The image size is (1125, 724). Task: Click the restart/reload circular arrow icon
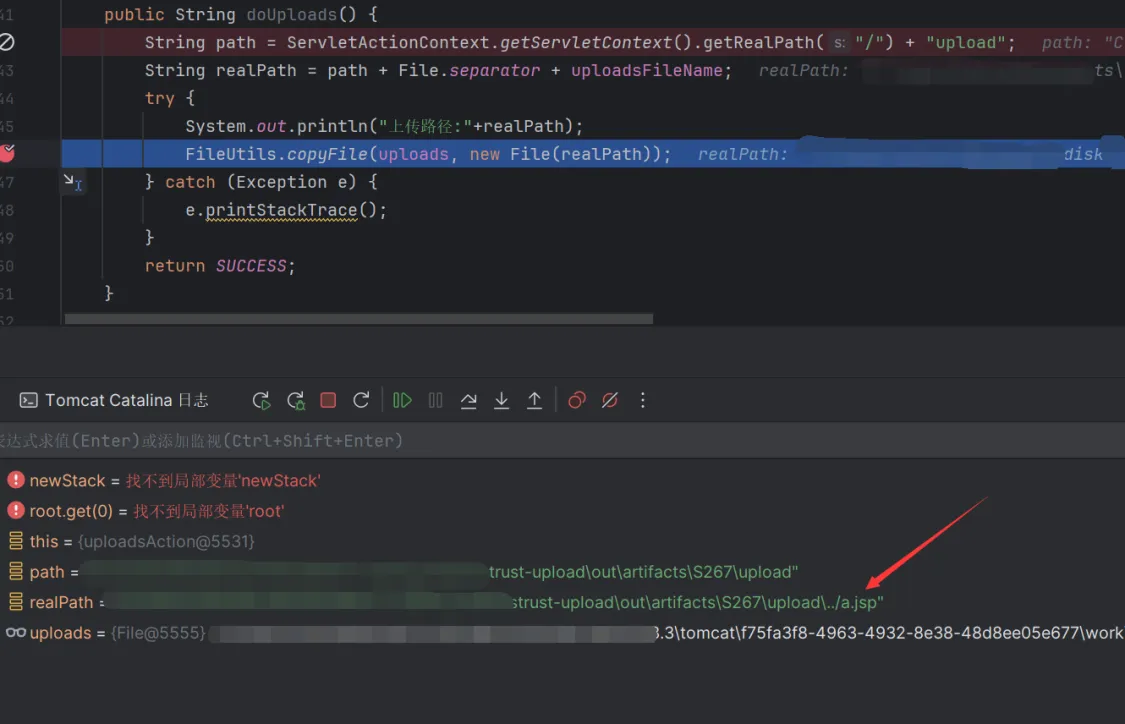click(x=362, y=400)
